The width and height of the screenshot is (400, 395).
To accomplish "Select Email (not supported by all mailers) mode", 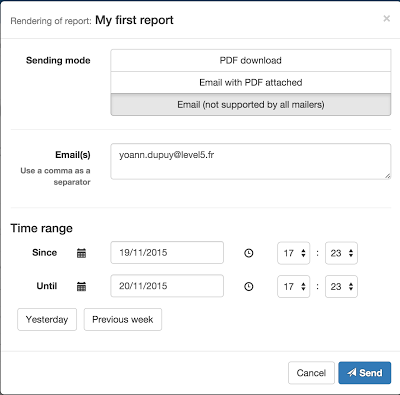I will pos(251,105).
